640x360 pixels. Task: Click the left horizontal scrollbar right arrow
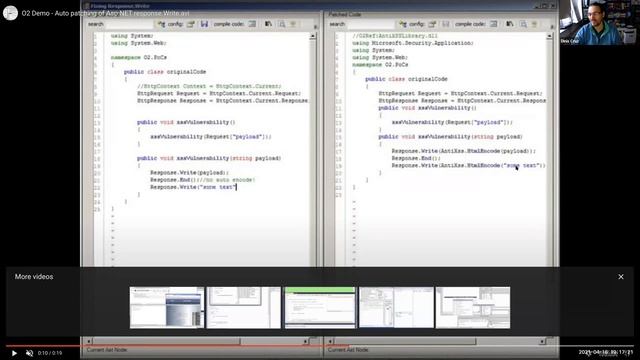(305, 341)
